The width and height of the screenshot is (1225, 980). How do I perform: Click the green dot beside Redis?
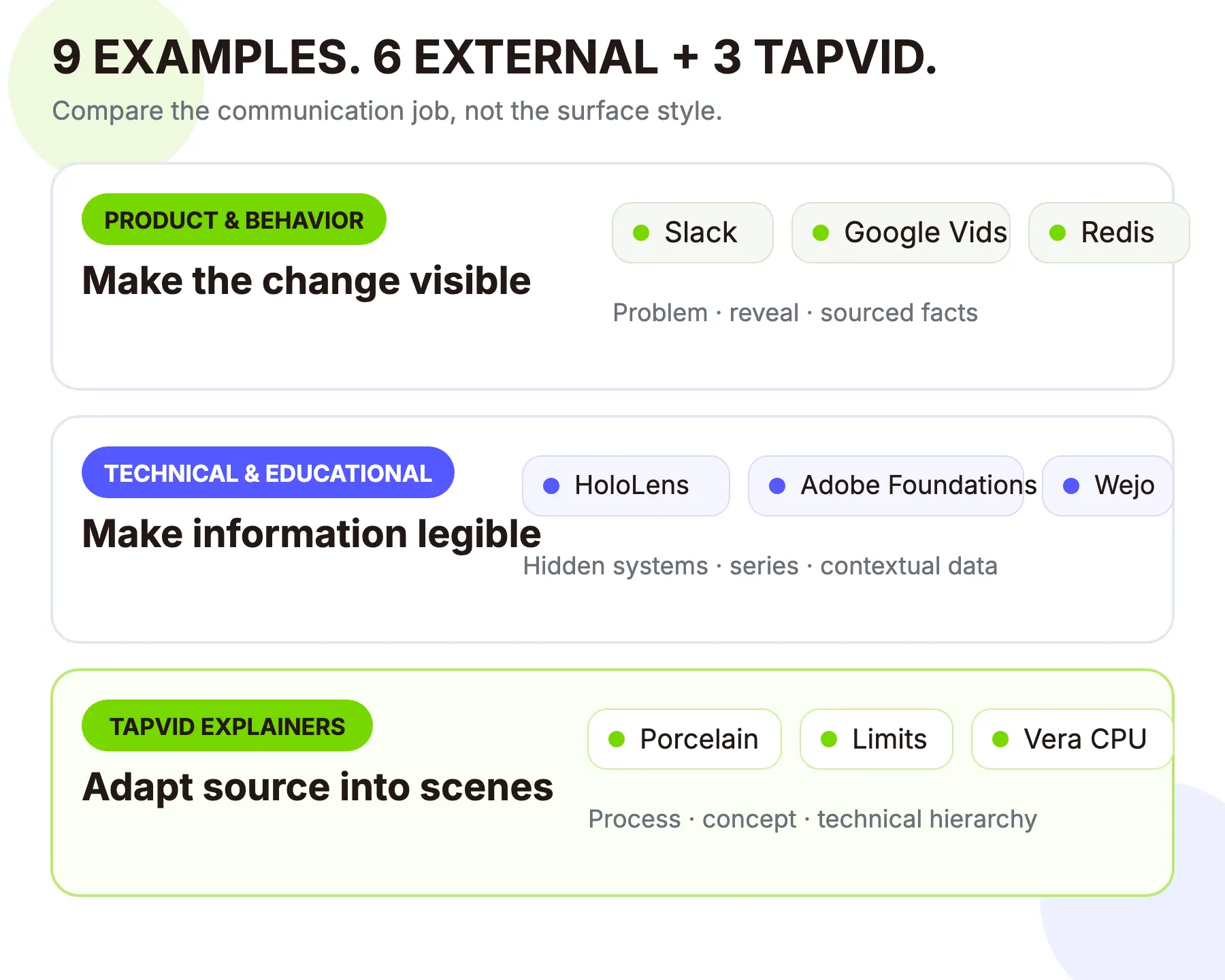pyautogui.click(x=1058, y=233)
